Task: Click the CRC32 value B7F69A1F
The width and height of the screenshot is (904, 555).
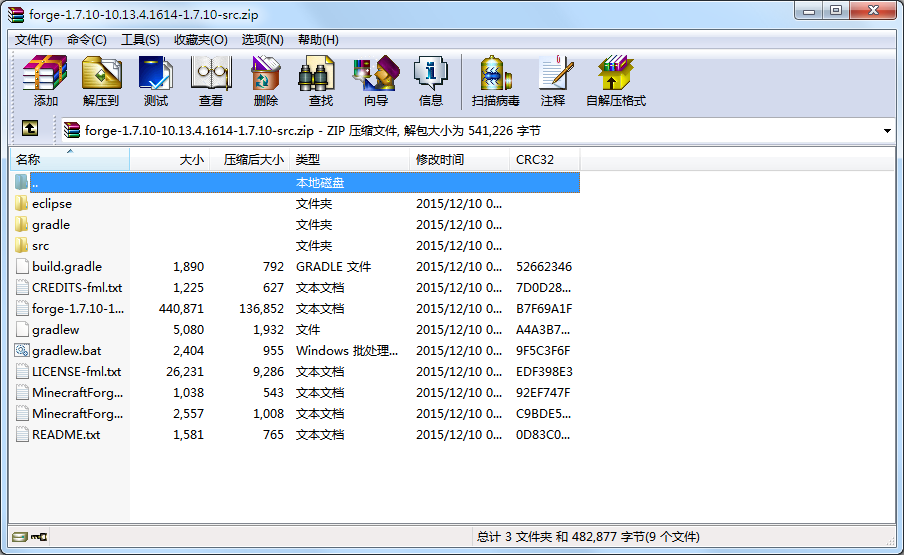Action: tap(544, 309)
